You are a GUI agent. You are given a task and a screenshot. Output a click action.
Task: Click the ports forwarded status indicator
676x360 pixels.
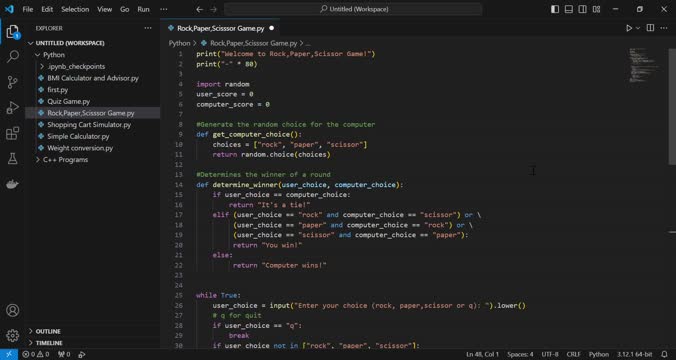tap(64, 354)
